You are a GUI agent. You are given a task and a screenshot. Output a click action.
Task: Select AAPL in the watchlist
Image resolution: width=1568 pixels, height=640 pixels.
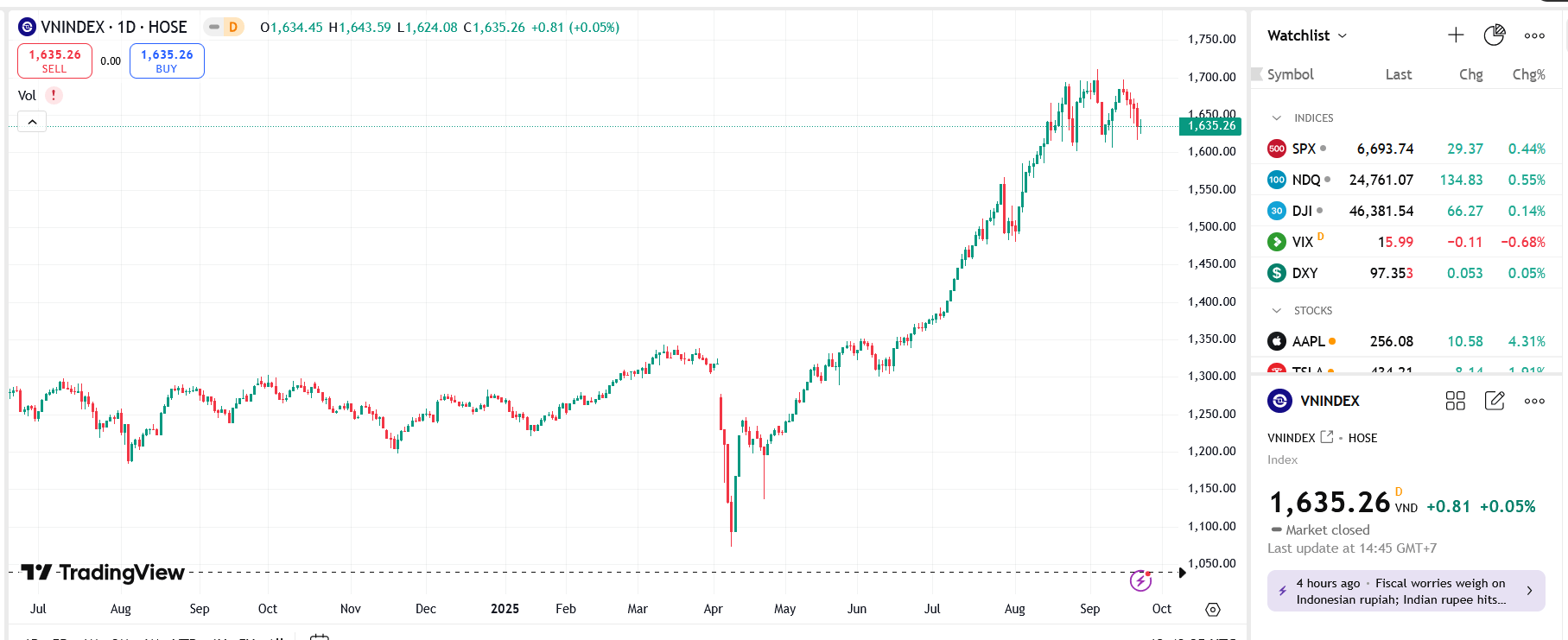point(1406,341)
